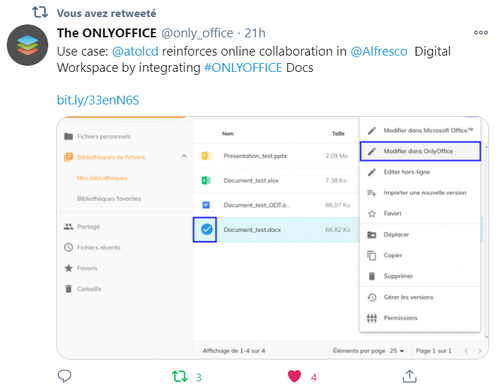Image resolution: width=500 pixels, height=390 pixels.
Task: Click the reply speech bubble icon
Action: pos(64,376)
